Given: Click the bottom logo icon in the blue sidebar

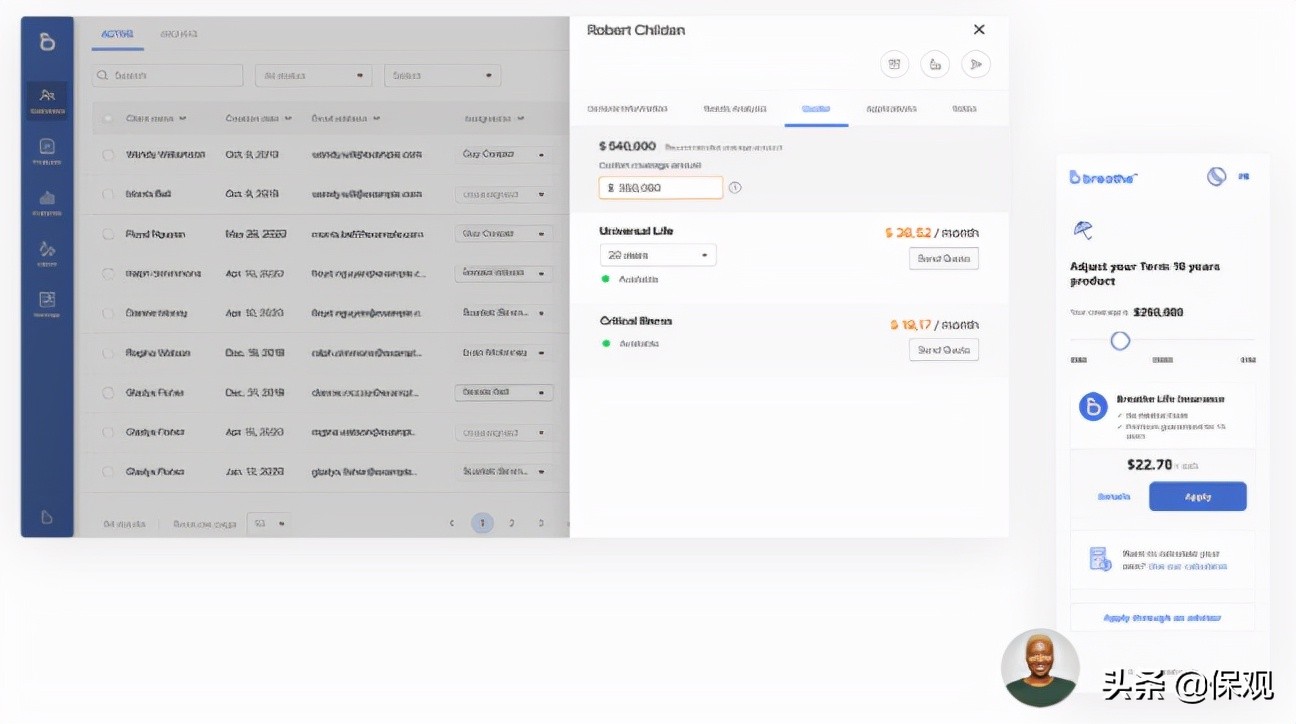Looking at the screenshot, I should (47, 517).
